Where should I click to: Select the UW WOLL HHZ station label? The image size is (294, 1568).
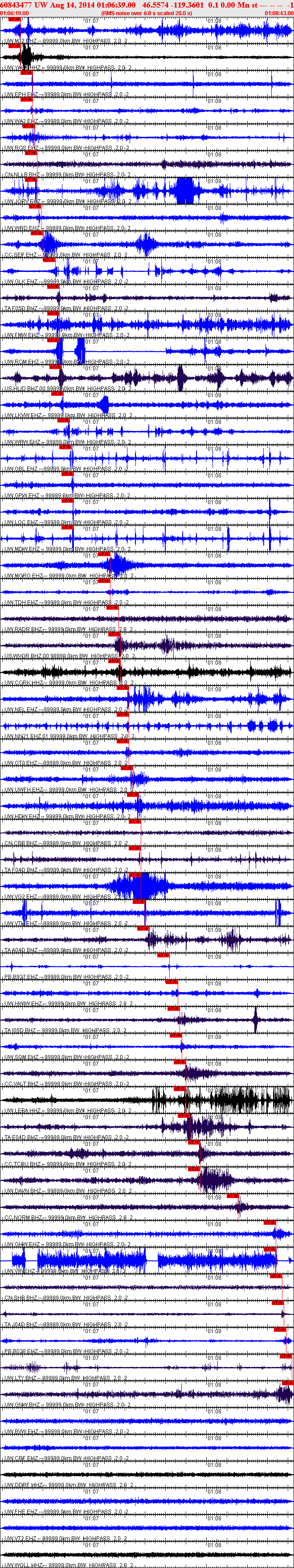tap(24, 1565)
